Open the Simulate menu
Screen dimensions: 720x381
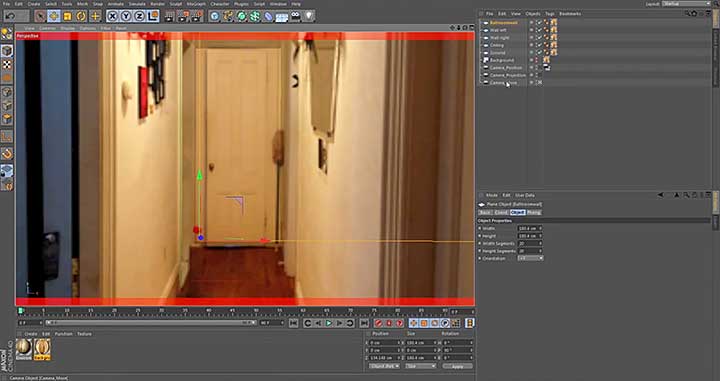(137, 4)
